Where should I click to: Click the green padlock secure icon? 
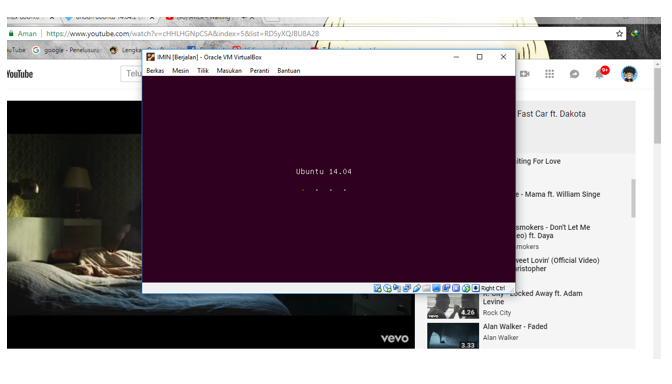click(11, 33)
